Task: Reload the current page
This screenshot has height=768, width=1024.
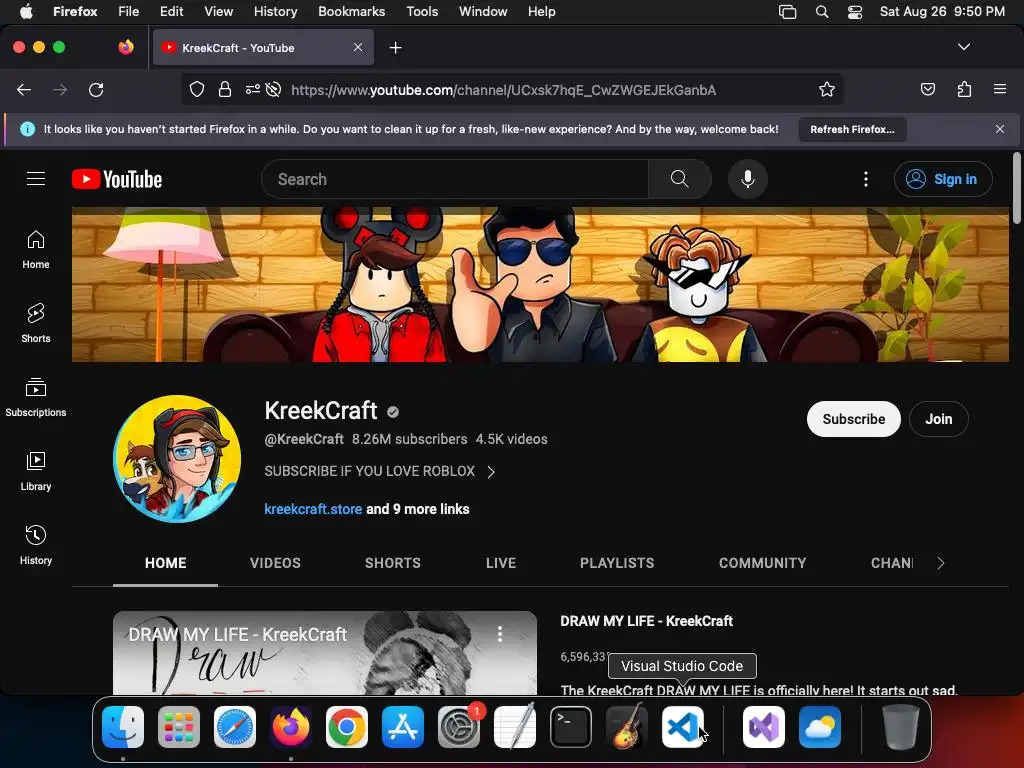Action: click(96, 90)
